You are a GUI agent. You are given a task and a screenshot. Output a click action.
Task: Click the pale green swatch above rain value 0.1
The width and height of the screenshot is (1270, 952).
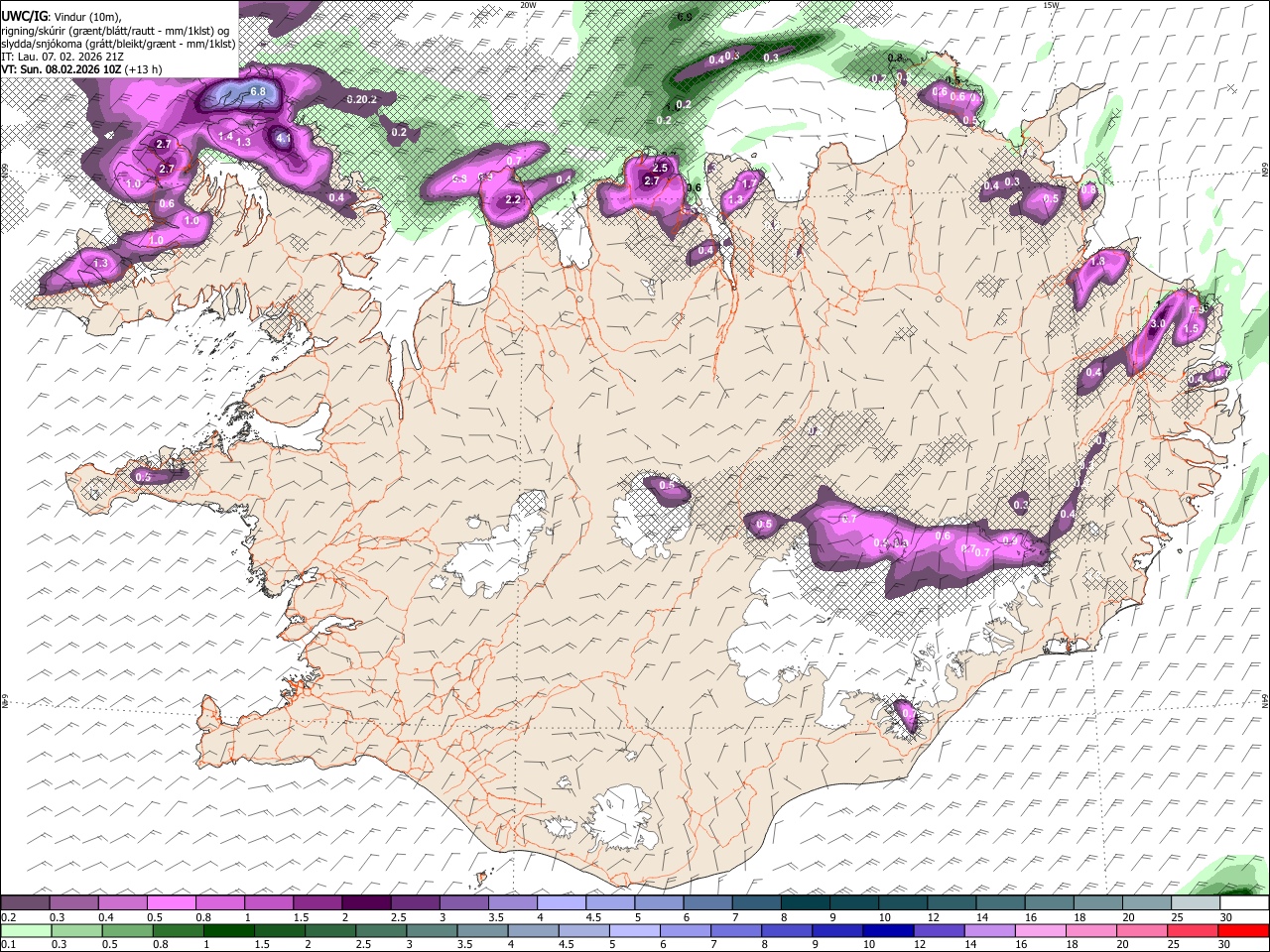pos(25,930)
